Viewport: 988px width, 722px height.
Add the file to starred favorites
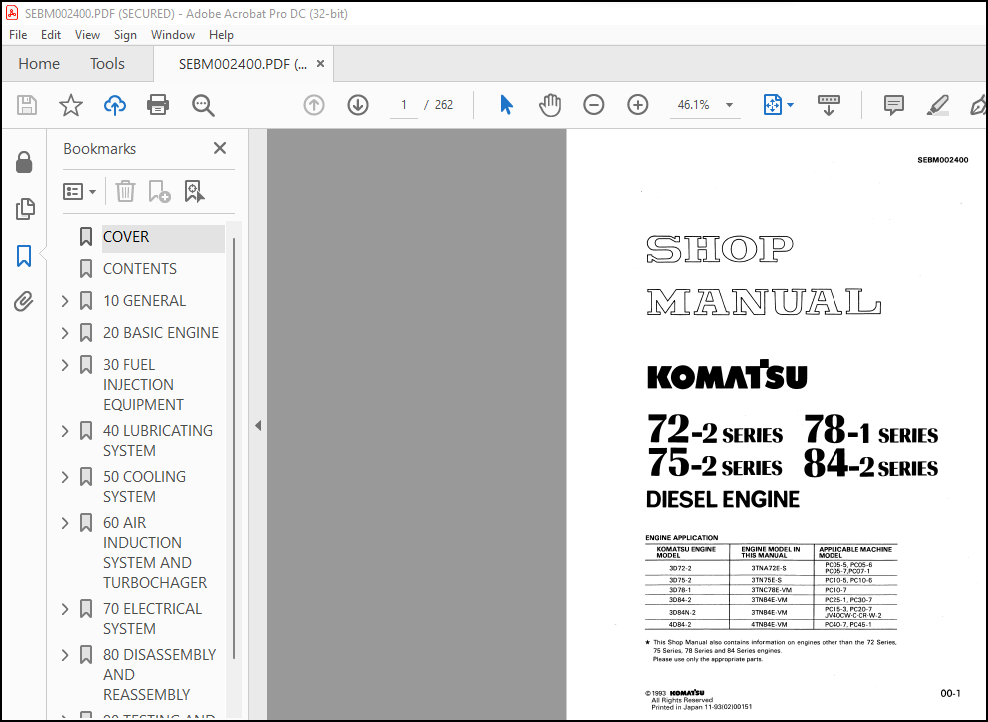71,105
